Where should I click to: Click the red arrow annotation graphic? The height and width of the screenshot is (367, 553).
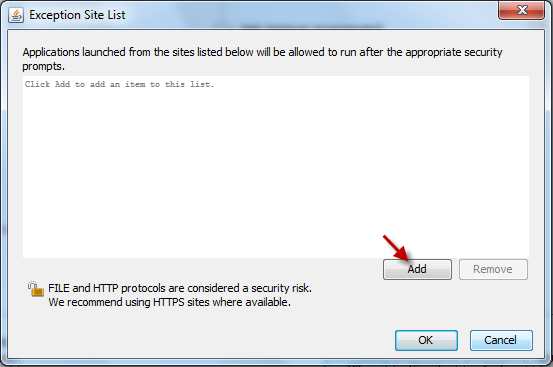coord(396,248)
